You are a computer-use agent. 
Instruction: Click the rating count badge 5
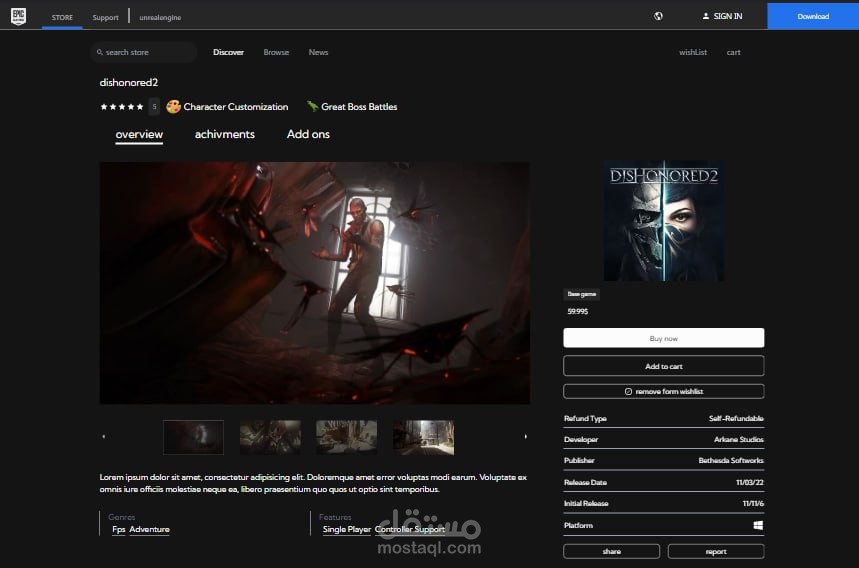pyautogui.click(x=154, y=107)
